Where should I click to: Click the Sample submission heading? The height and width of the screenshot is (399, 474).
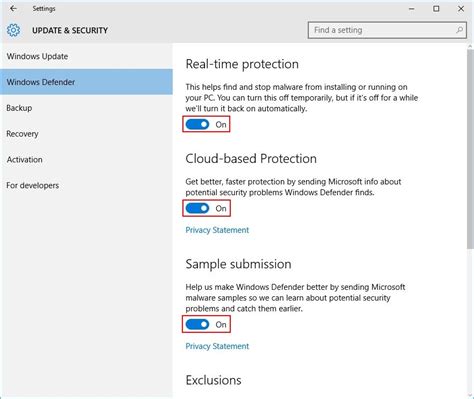click(x=238, y=264)
